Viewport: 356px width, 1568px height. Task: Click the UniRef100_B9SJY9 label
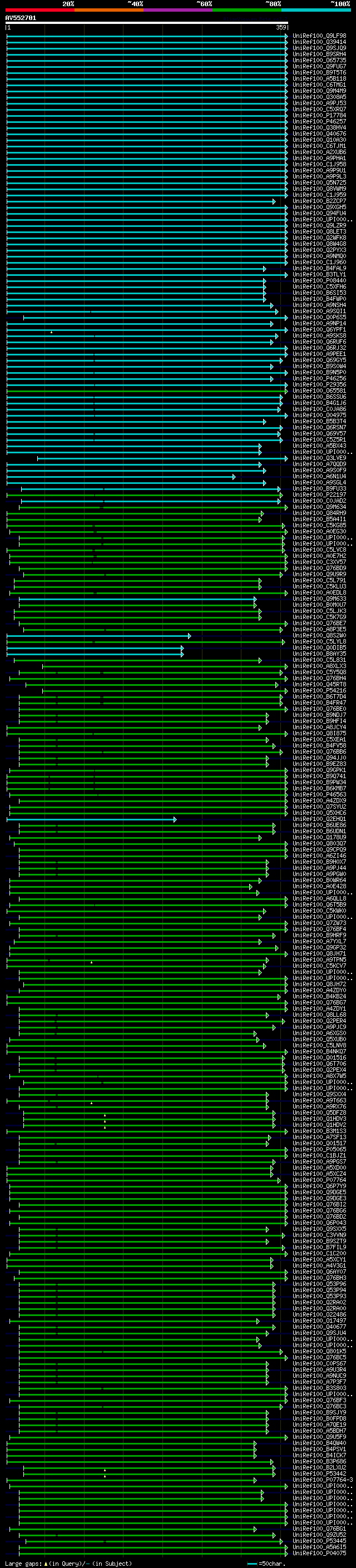coord(319,1413)
